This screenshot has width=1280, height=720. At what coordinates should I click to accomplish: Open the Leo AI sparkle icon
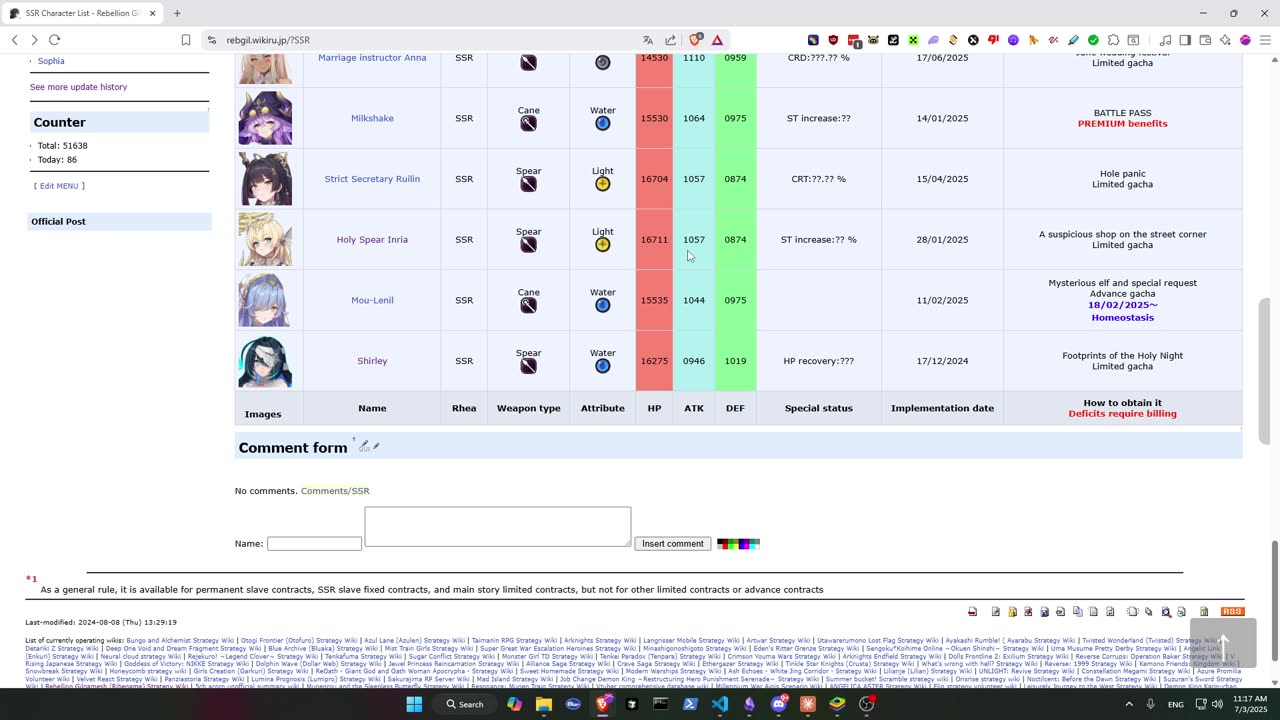coord(1225,40)
